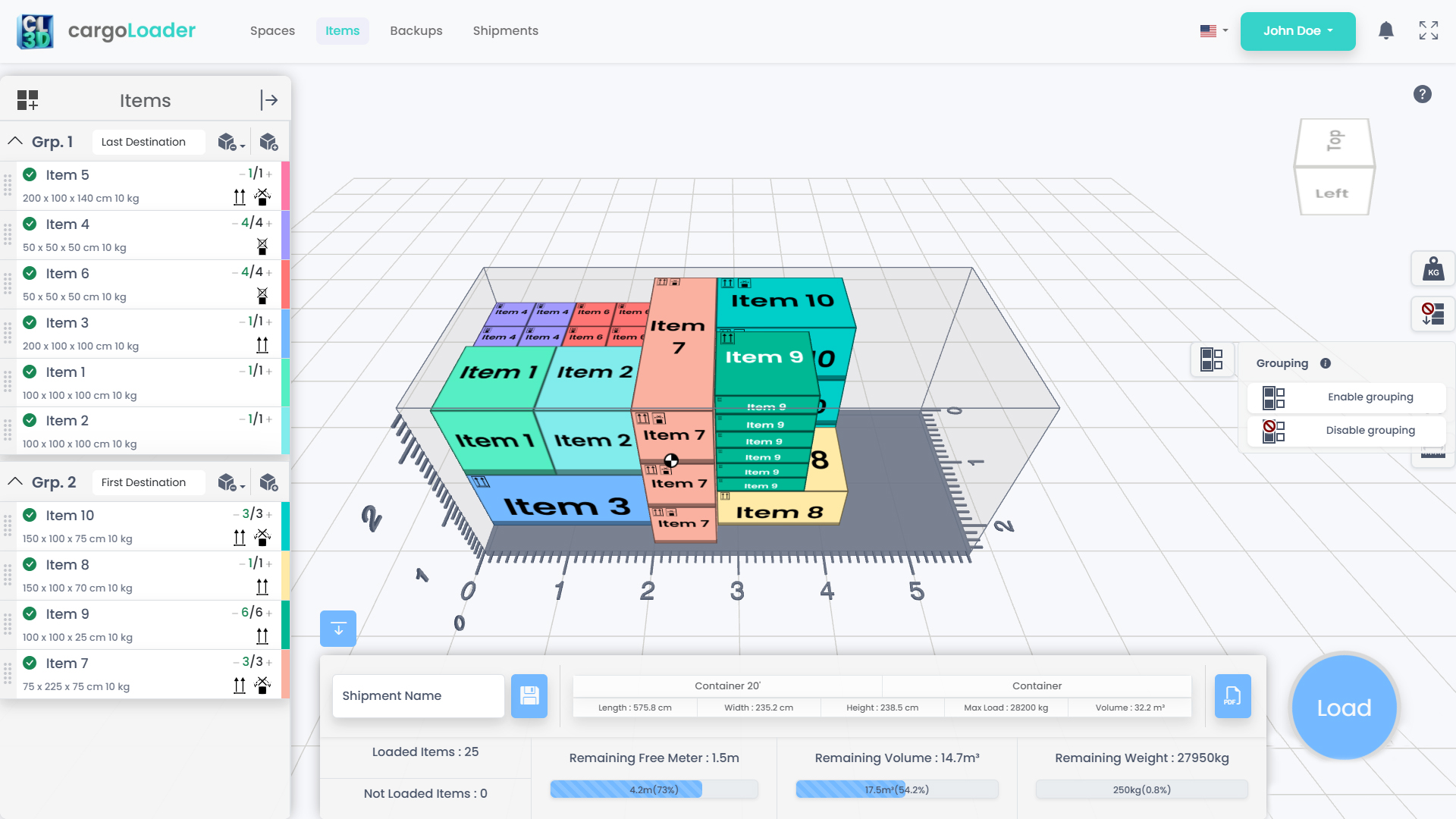Click the Item 5 pink color swatch

coord(286,186)
